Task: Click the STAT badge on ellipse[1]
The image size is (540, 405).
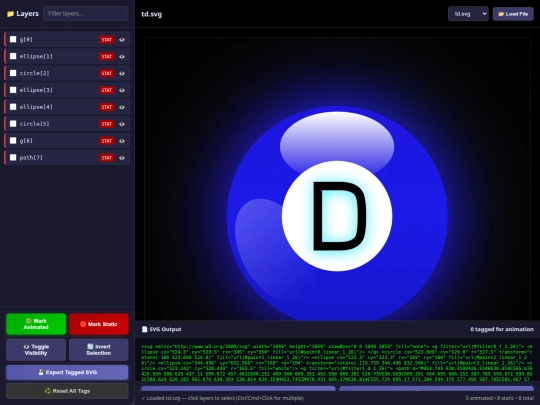Action: tap(107, 56)
